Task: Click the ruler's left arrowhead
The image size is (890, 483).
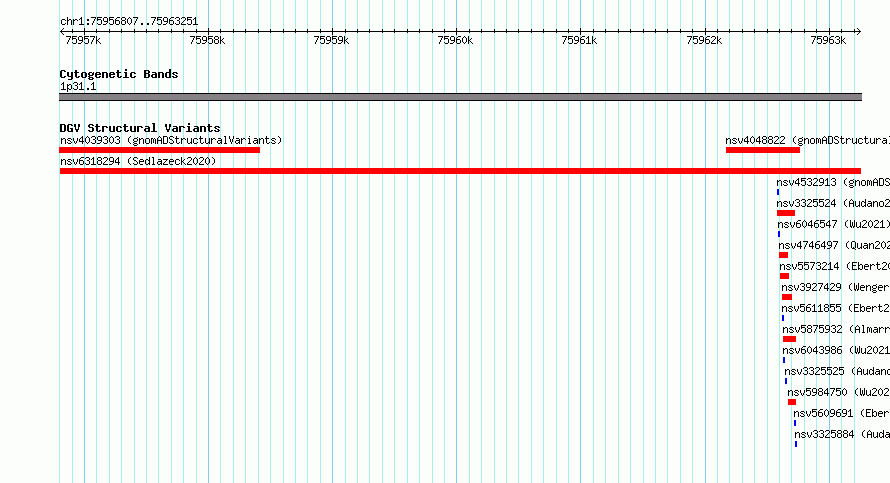Action: [x=62, y=32]
